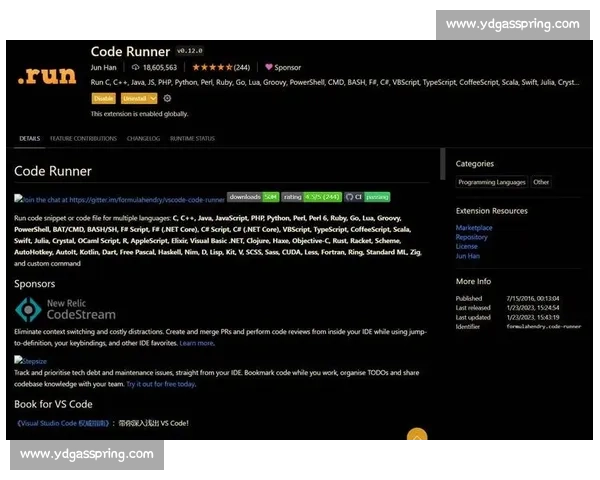Click Try it out for free today link

tap(161, 384)
